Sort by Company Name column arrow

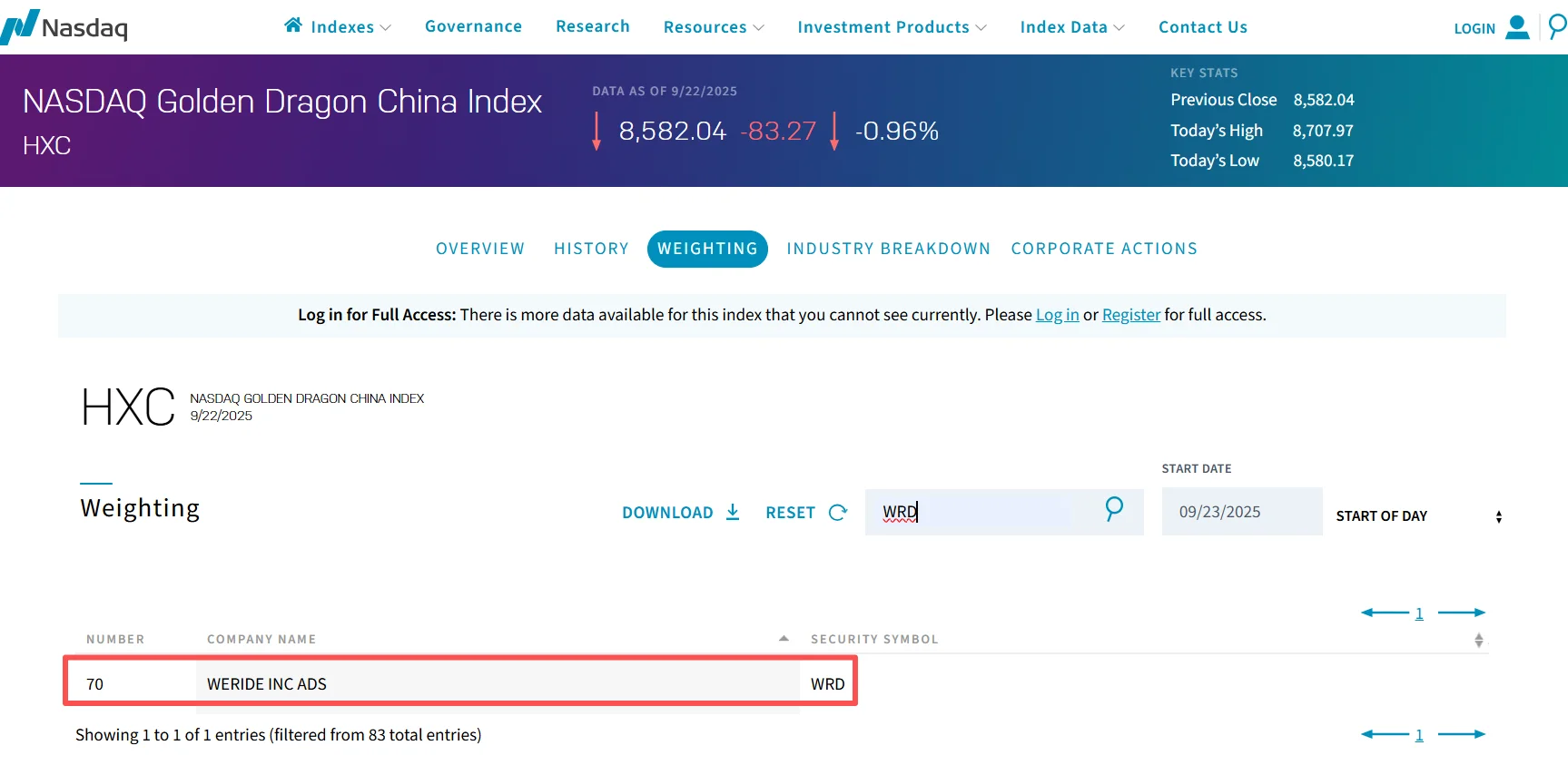[x=784, y=639]
